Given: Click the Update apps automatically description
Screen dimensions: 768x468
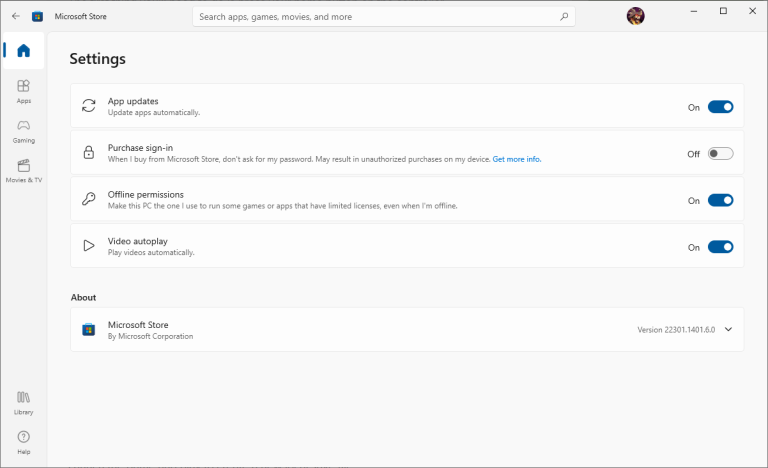Looking at the screenshot, I should [x=154, y=113].
